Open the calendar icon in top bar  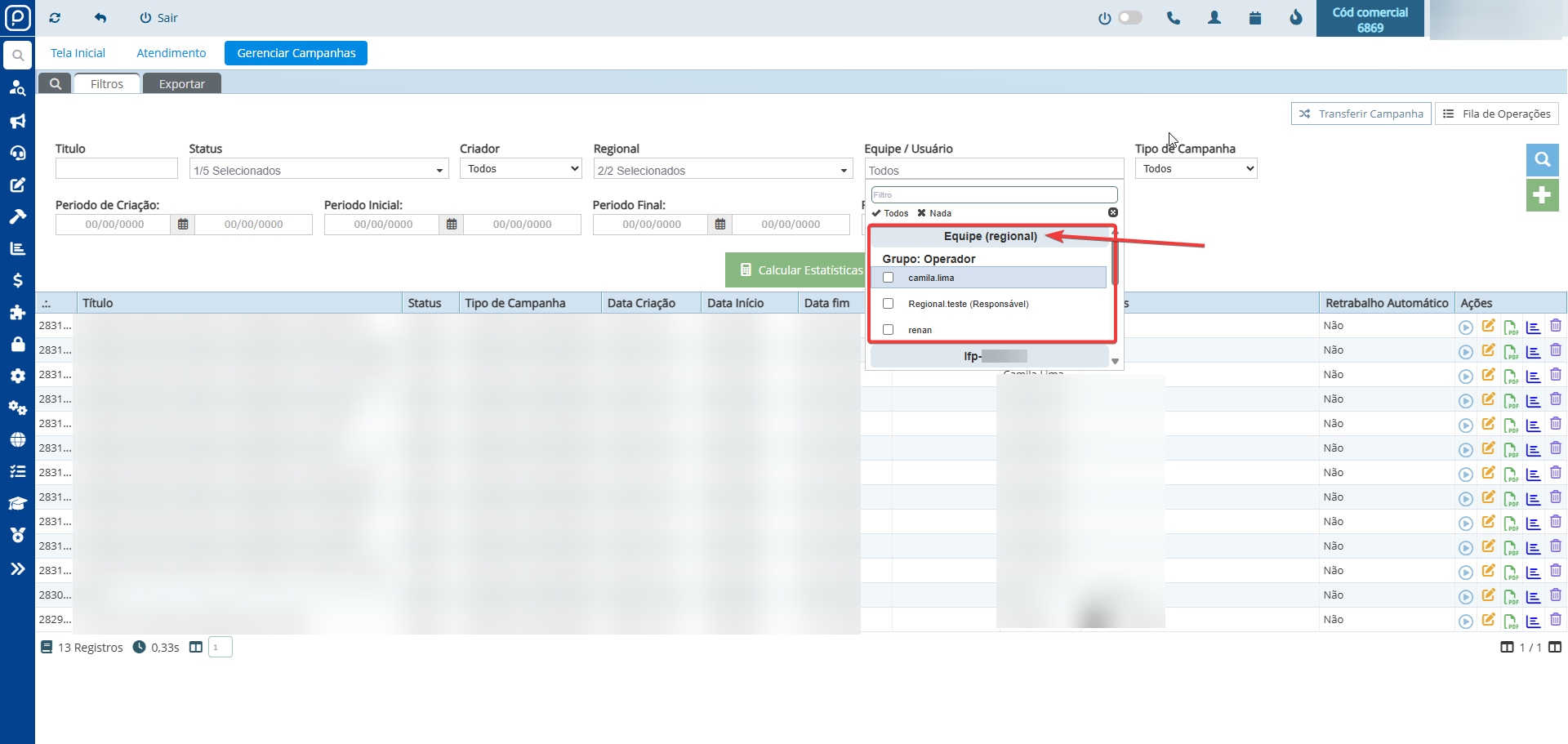(1255, 18)
